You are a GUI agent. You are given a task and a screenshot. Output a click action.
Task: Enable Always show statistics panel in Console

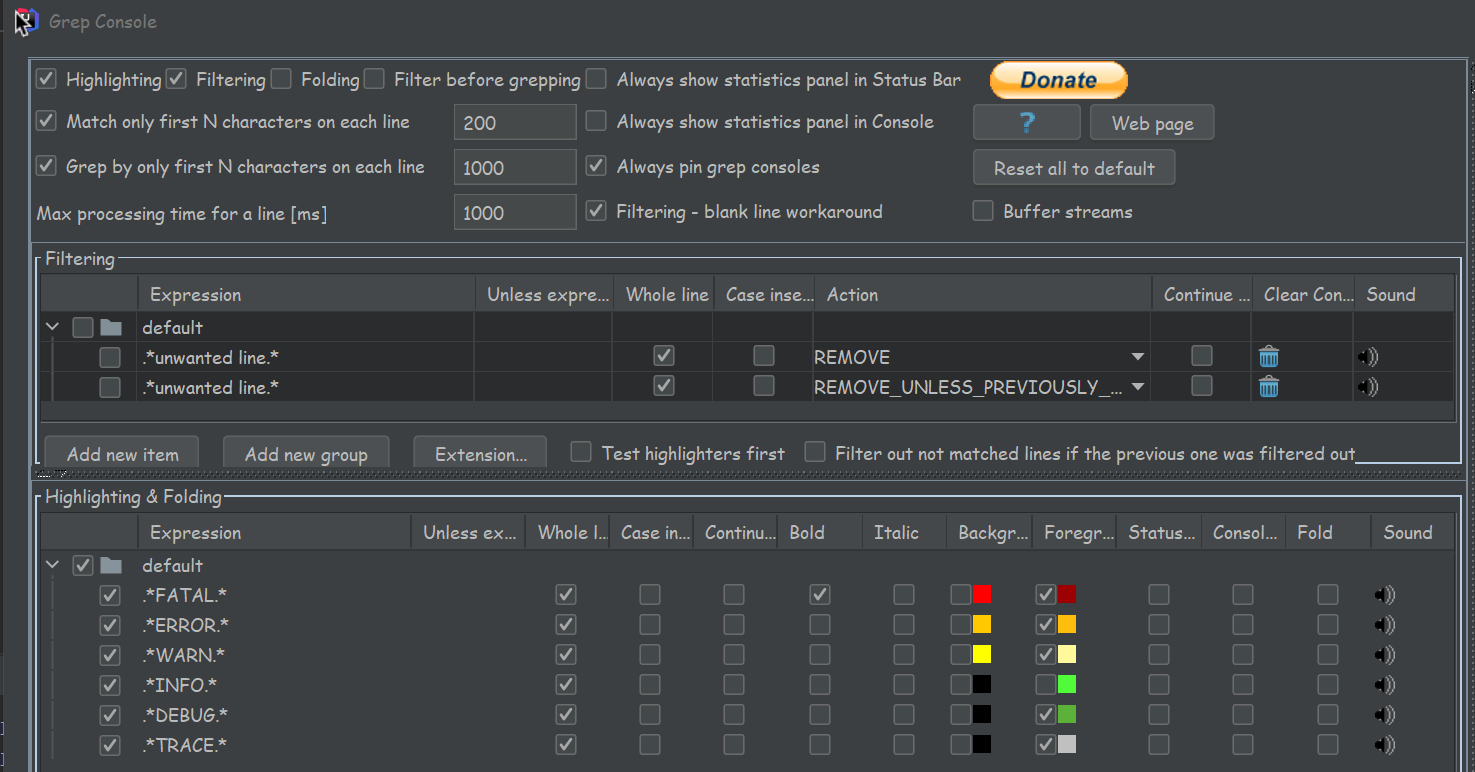tap(596, 121)
